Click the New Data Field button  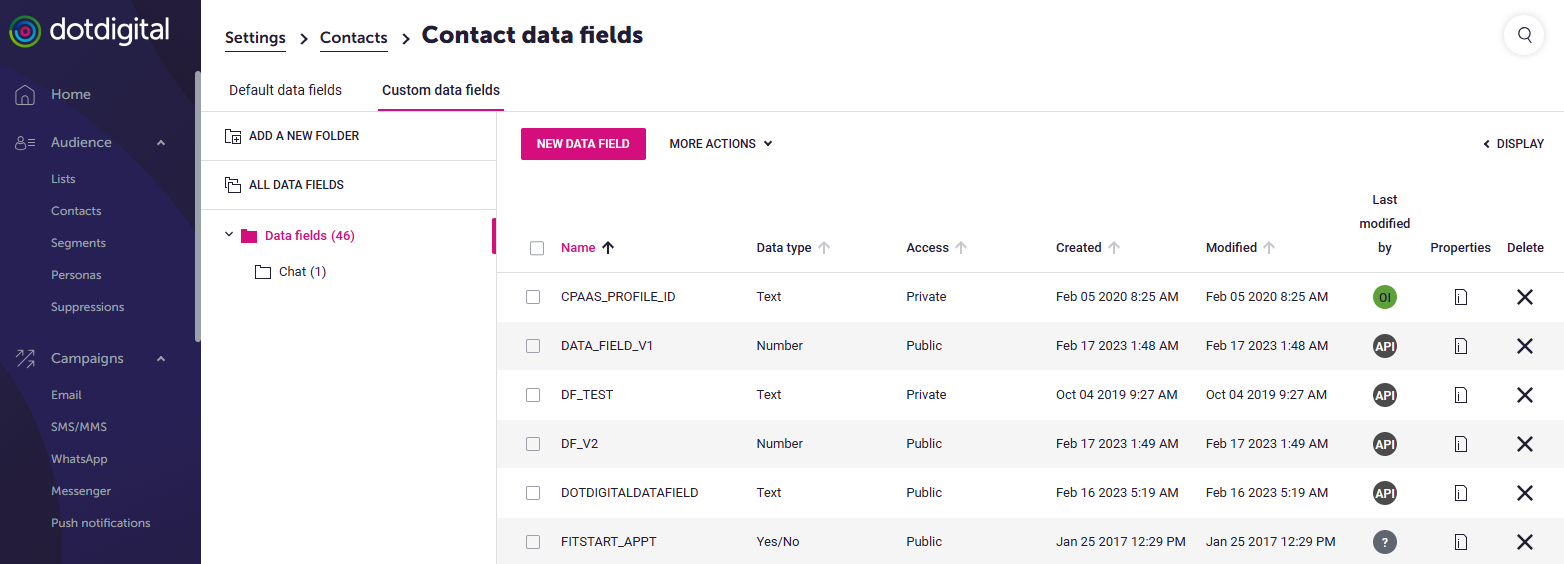pyautogui.click(x=583, y=144)
